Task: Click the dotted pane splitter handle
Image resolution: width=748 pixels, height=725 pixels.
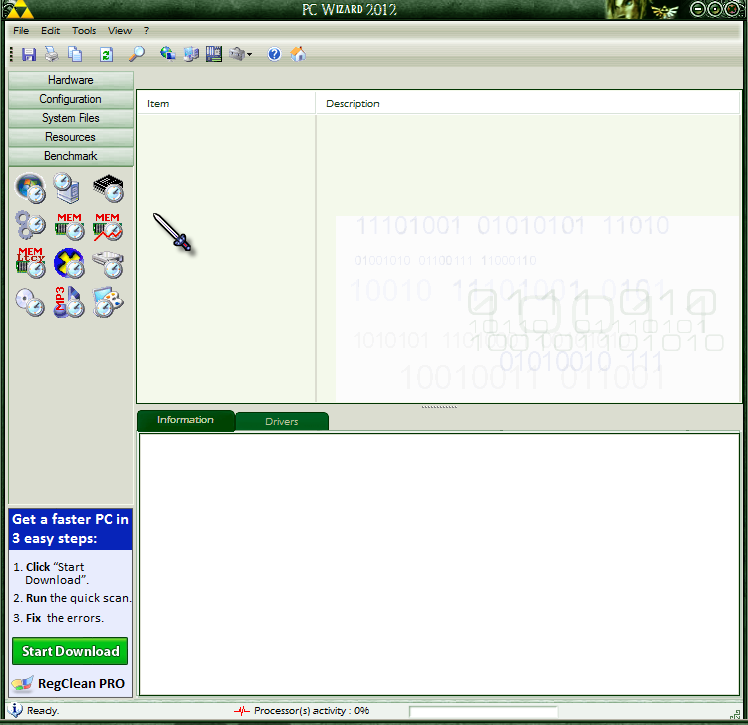Action: (x=439, y=407)
